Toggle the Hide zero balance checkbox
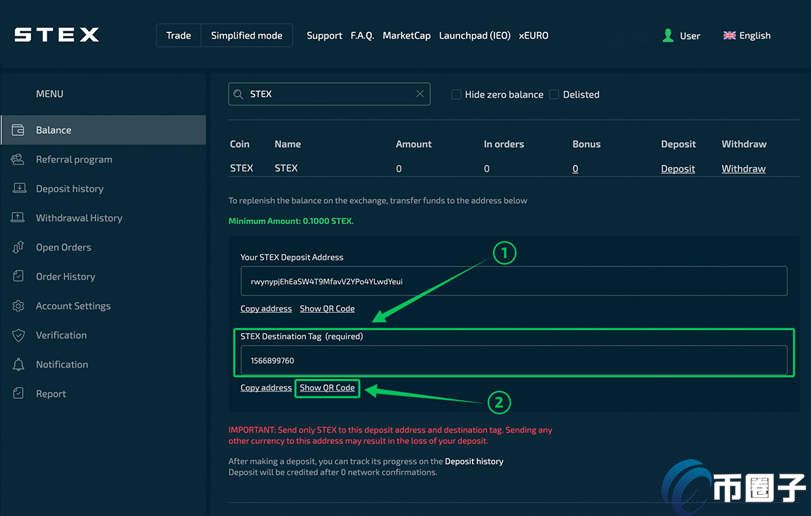 456,94
